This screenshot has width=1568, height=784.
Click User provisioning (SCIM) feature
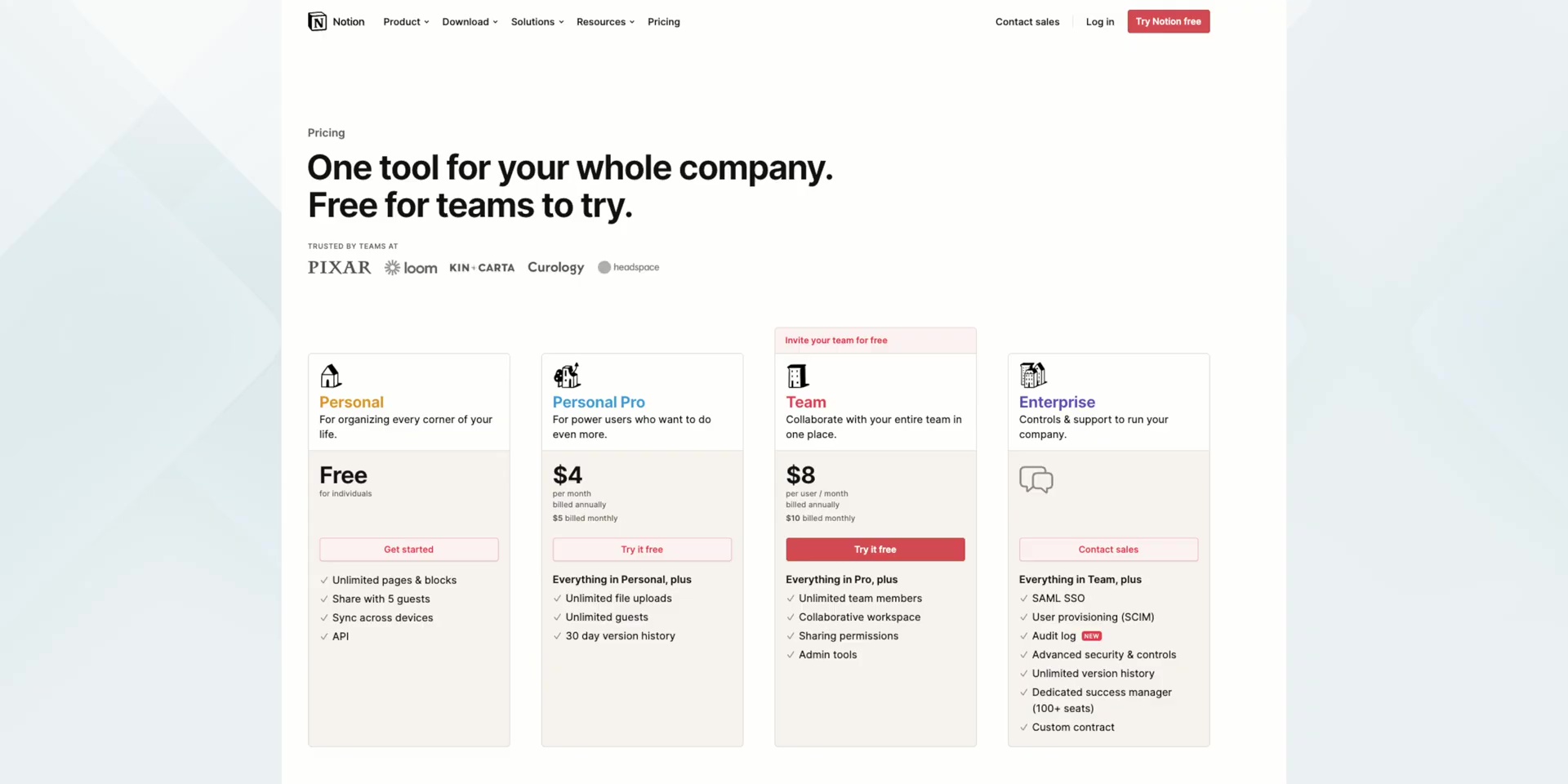pyautogui.click(x=1093, y=617)
